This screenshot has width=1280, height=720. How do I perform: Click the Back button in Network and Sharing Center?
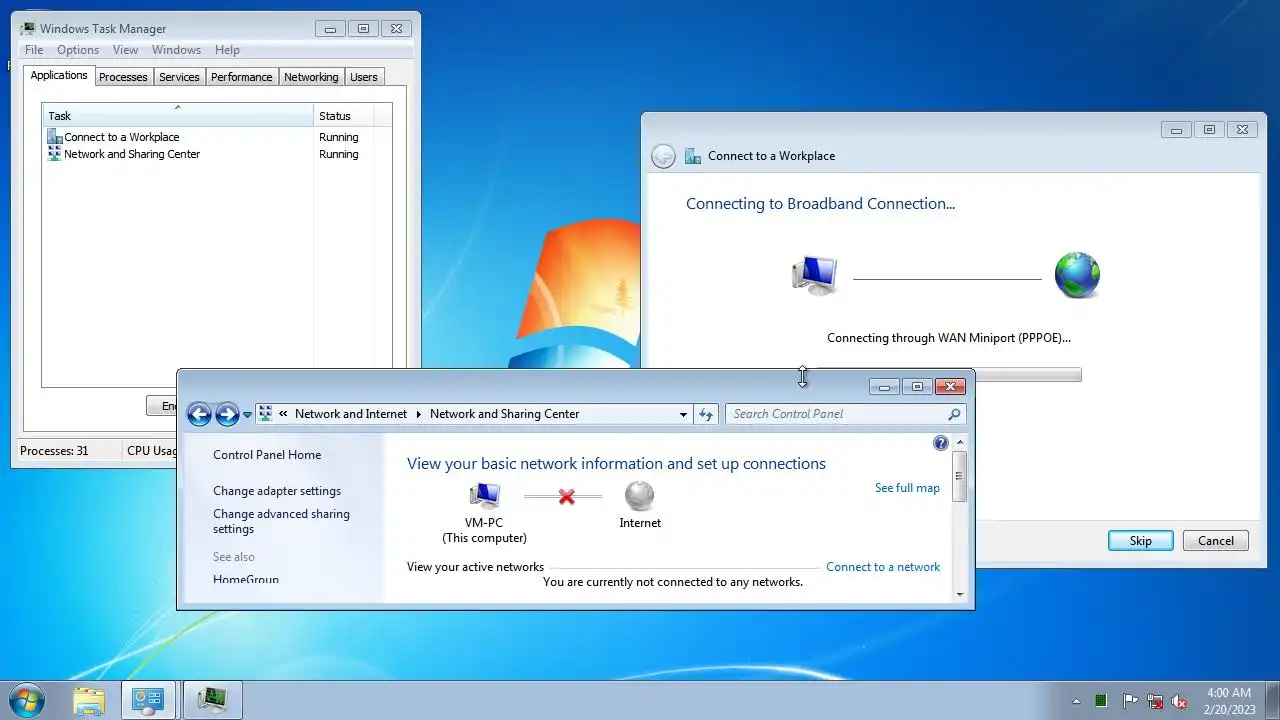(199, 414)
